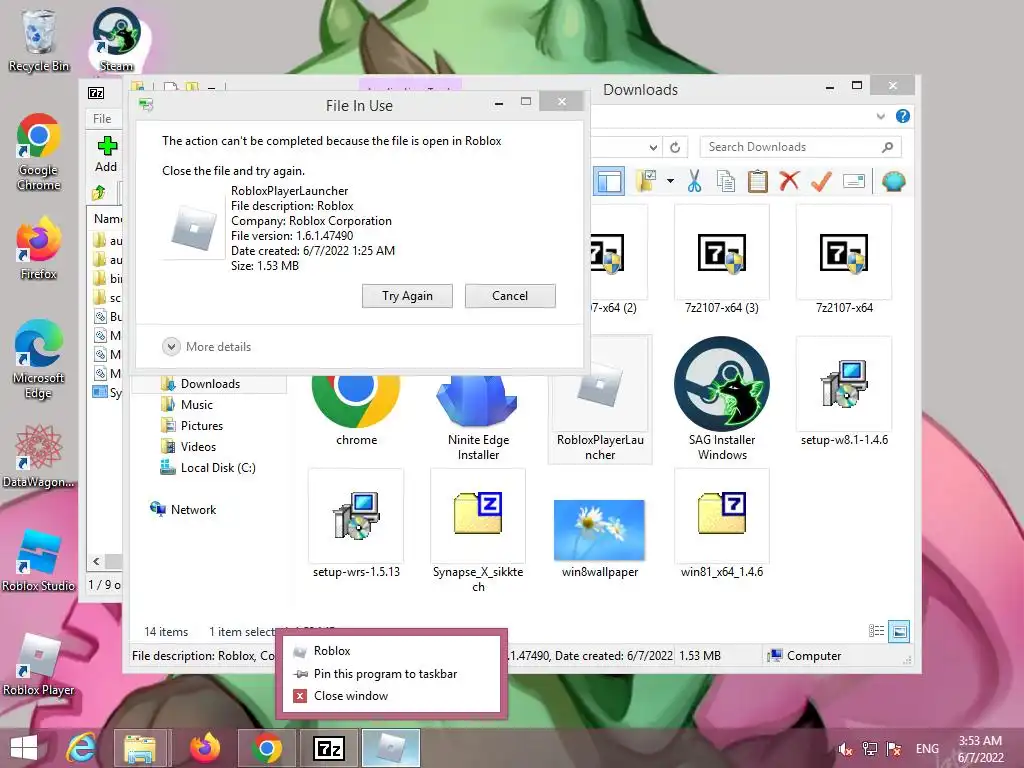Open dropdown arrow beside Folder Options icon
Viewport: 1024px width, 768px height.
(670, 181)
